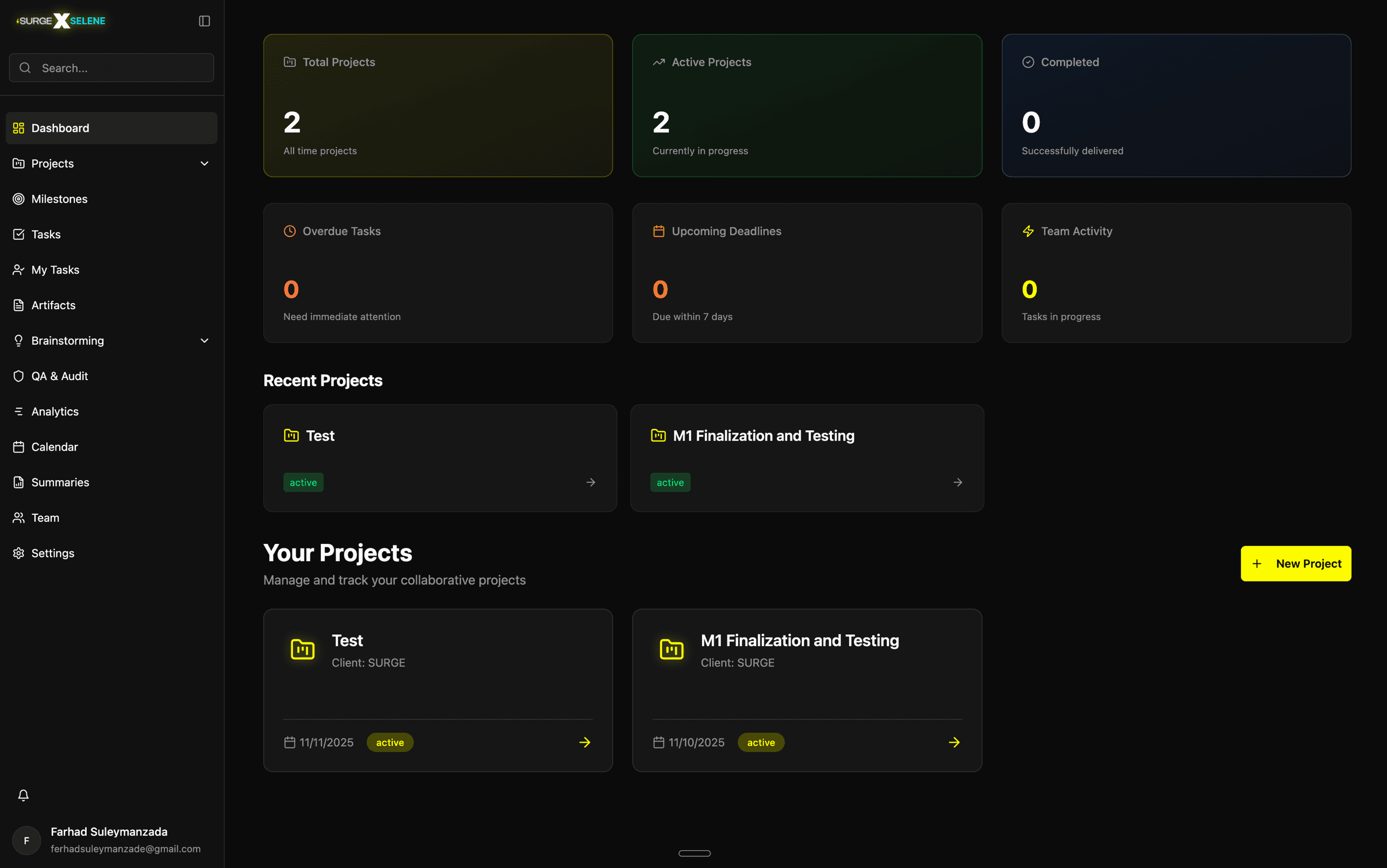Image resolution: width=1387 pixels, height=868 pixels.
Task: Click the notification bell at bottom left
Action: click(x=24, y=795)
